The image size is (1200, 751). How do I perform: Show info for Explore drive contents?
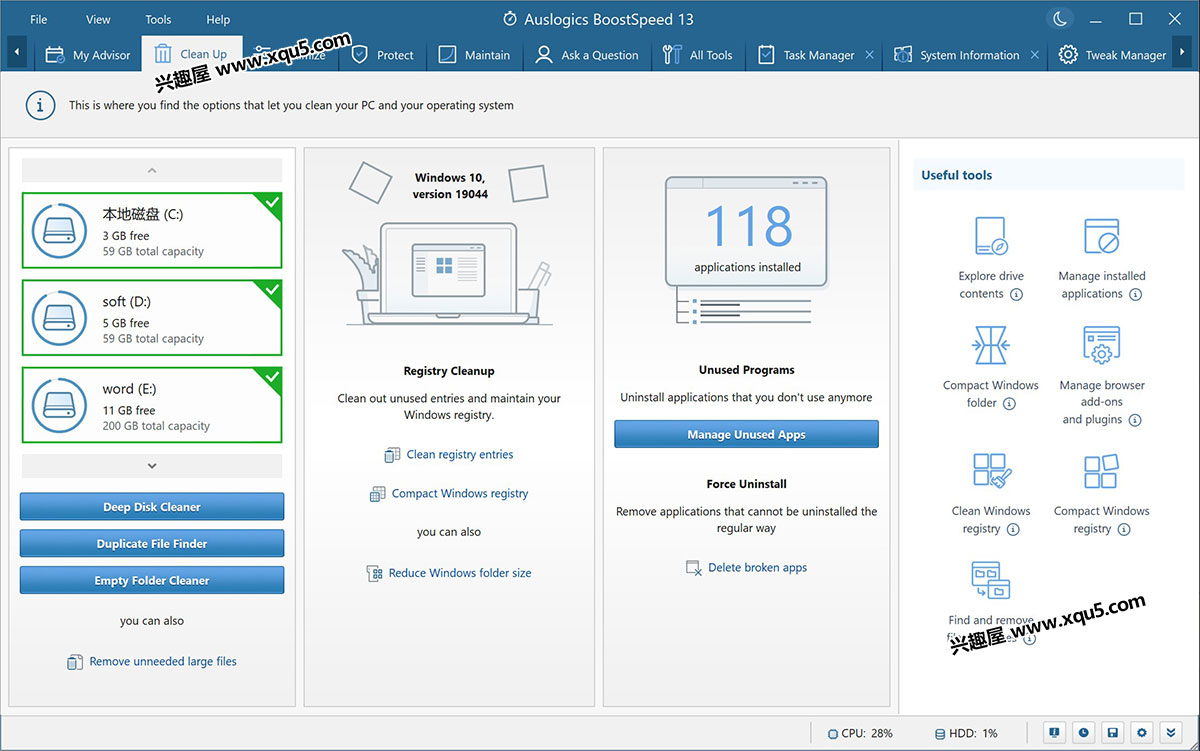1017,294
